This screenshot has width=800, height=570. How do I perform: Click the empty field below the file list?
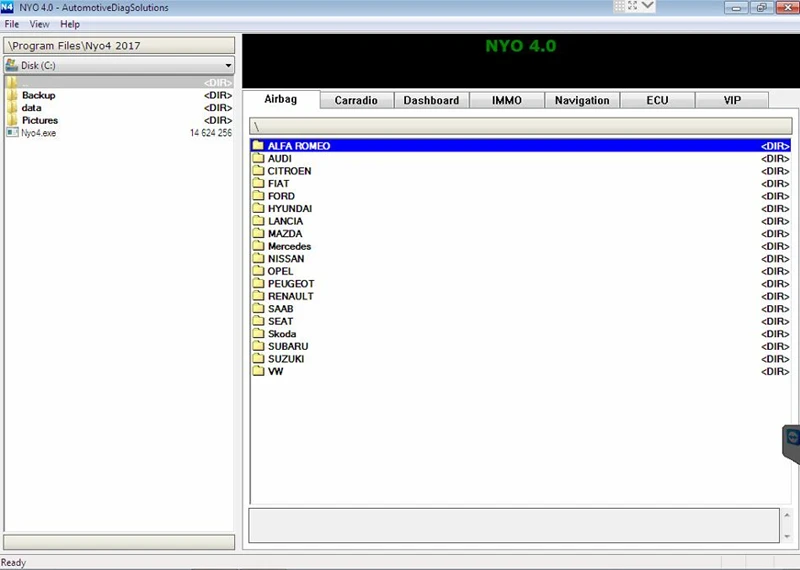pyautogui.click(x=119, y=542)
